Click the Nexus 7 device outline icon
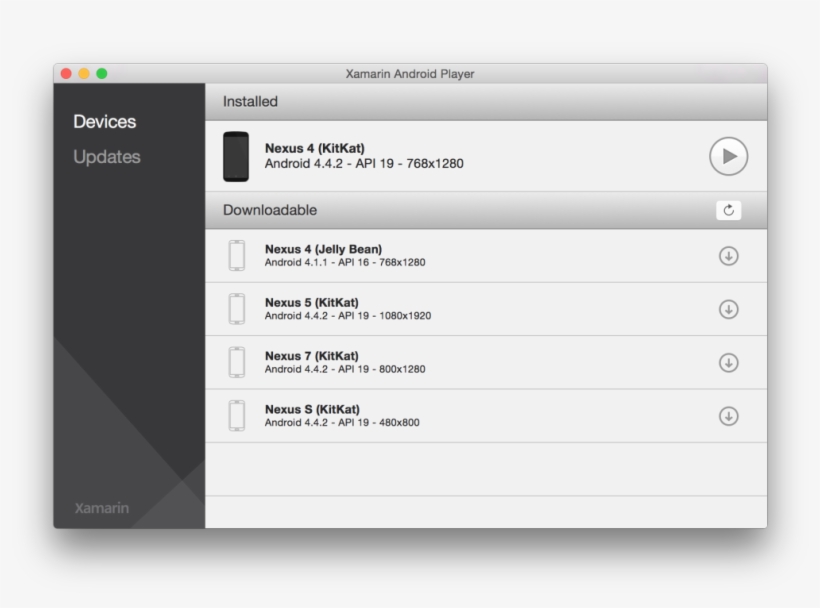The width and height of the screenshot is (820, 608). (238, 360)
